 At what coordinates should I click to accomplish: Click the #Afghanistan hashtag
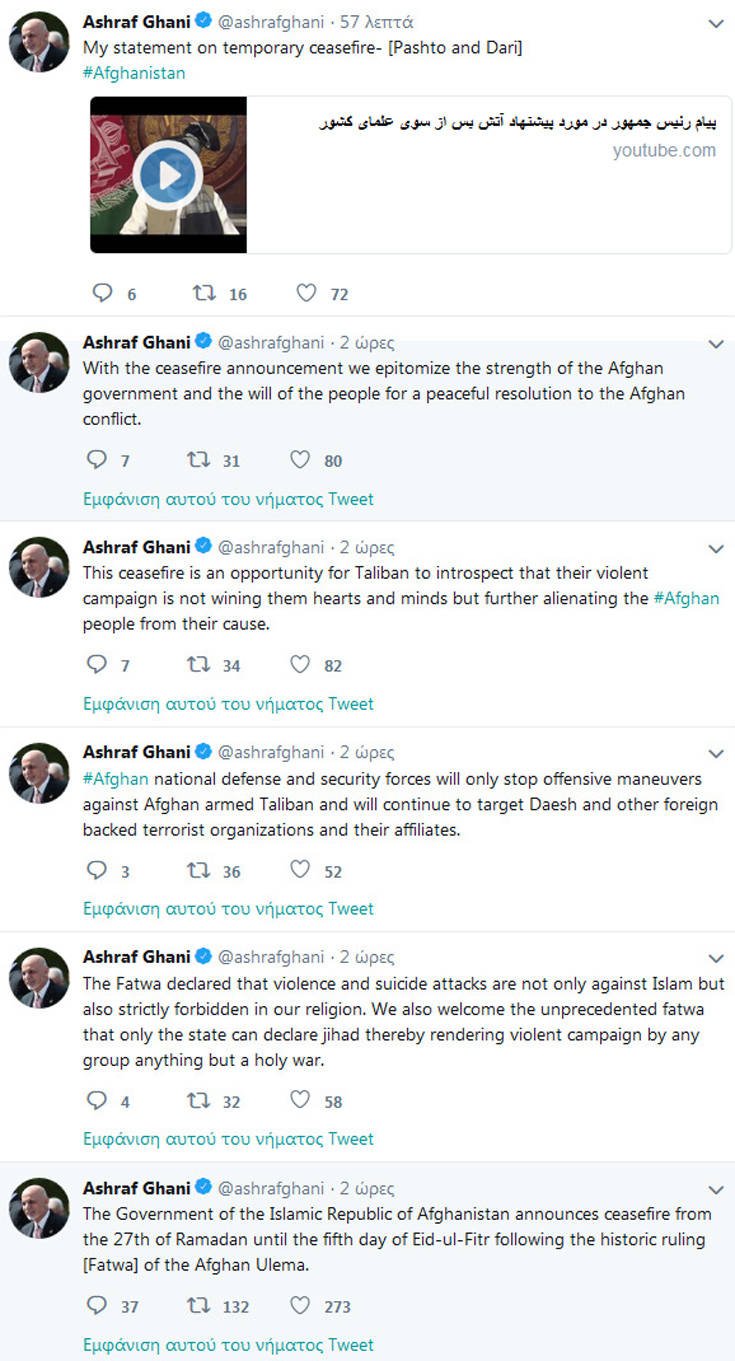[x=134, y=73]
